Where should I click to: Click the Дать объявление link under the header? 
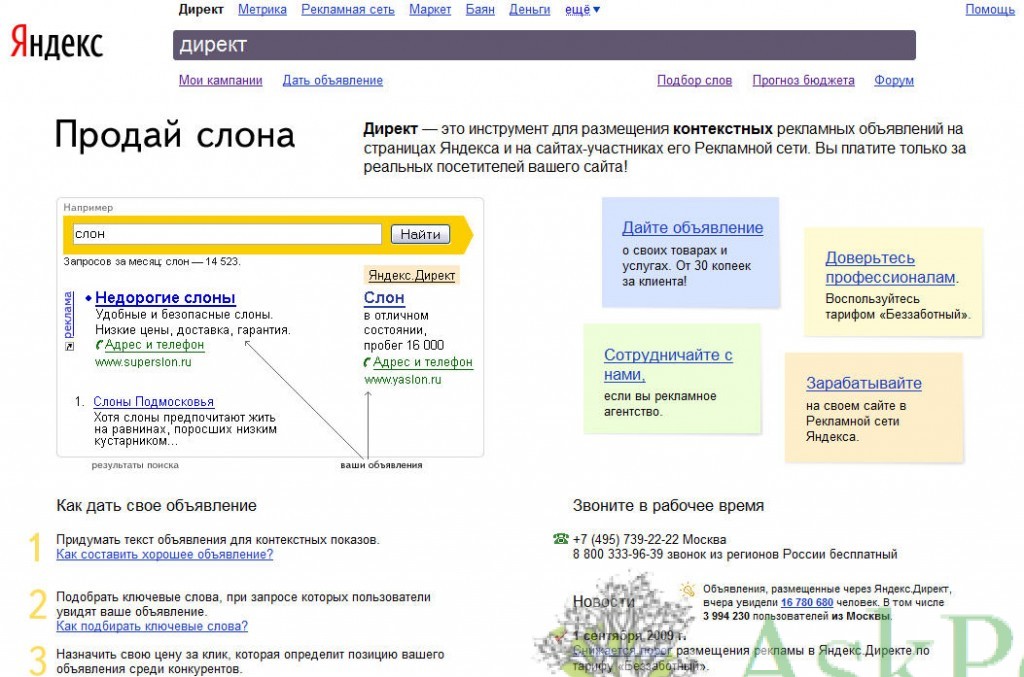(x=333, y=80)
